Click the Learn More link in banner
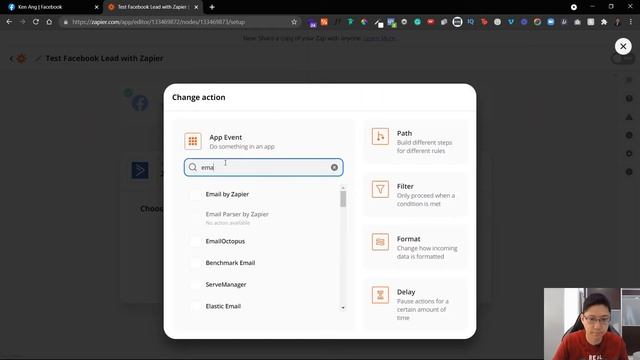 379,38
